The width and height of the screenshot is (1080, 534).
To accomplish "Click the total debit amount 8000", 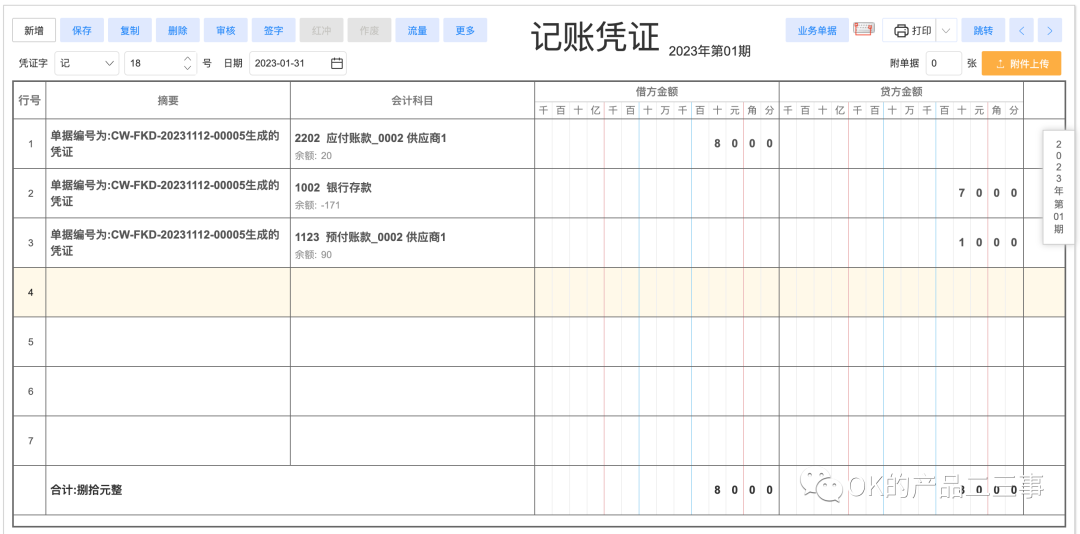I will (x=743, y=491).
